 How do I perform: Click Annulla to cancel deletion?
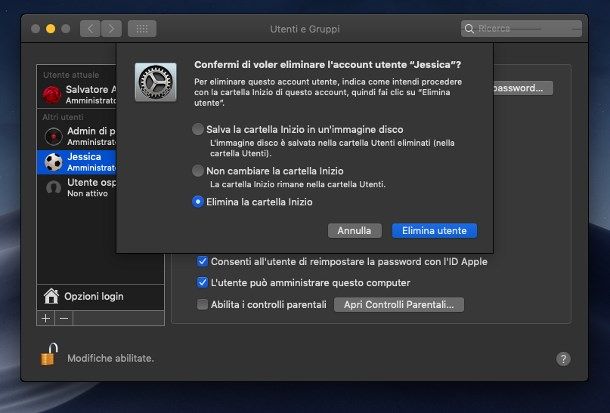(x=354, y=231)
